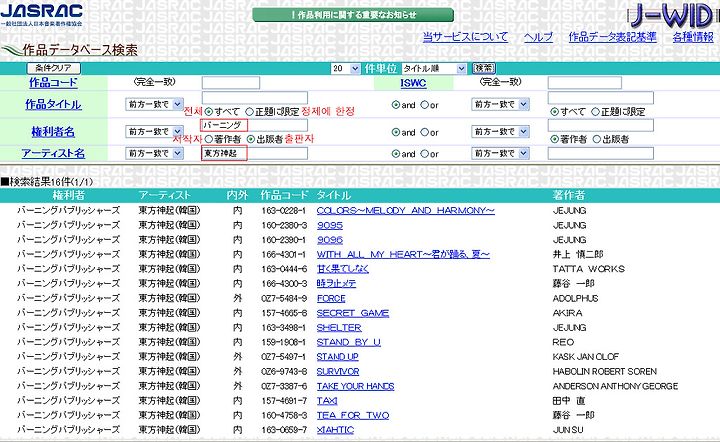Focus the second artist name input field
Screen dimensions: 720x442
click(x=601, y=153)
